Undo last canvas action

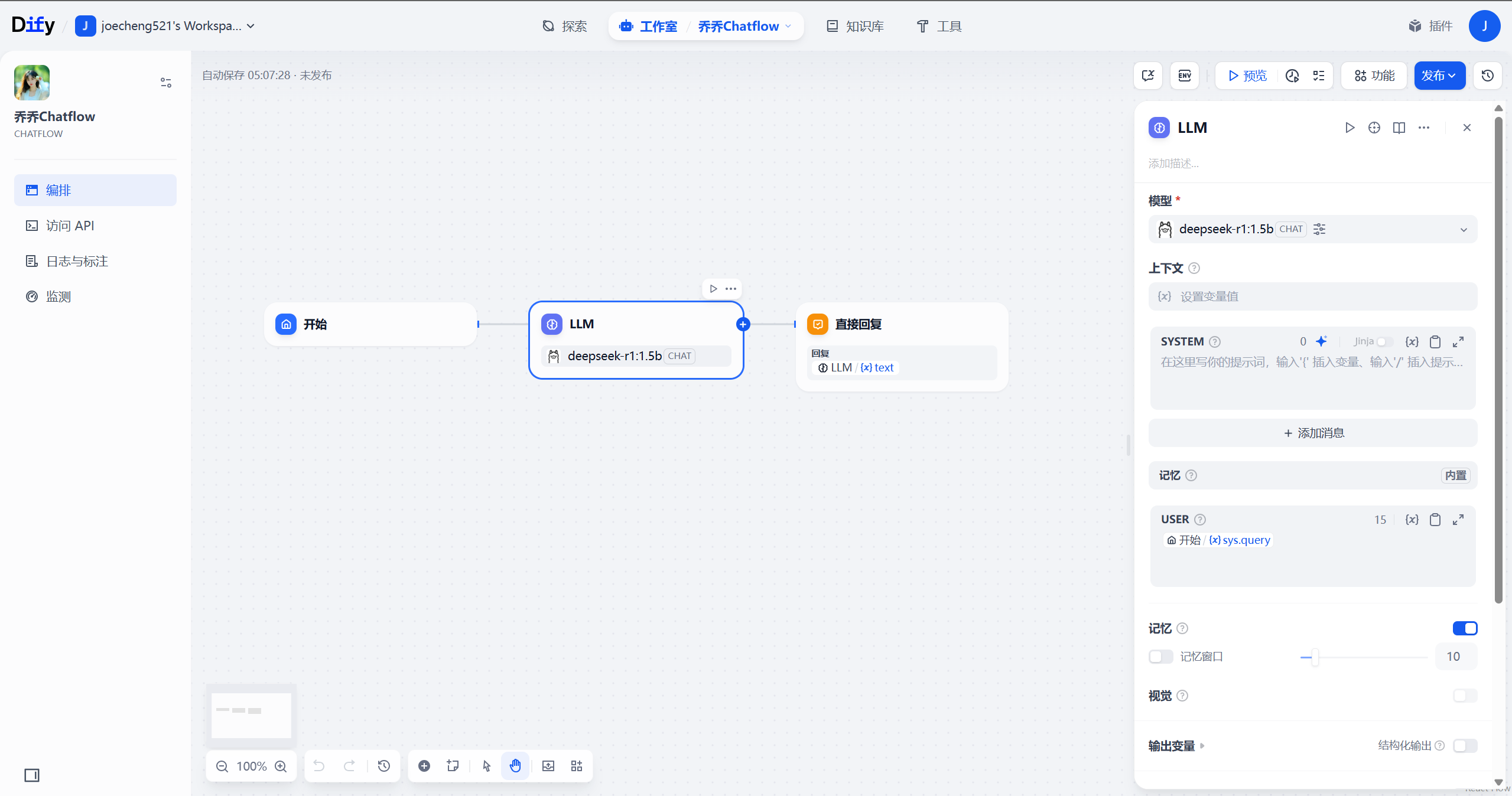319,766
